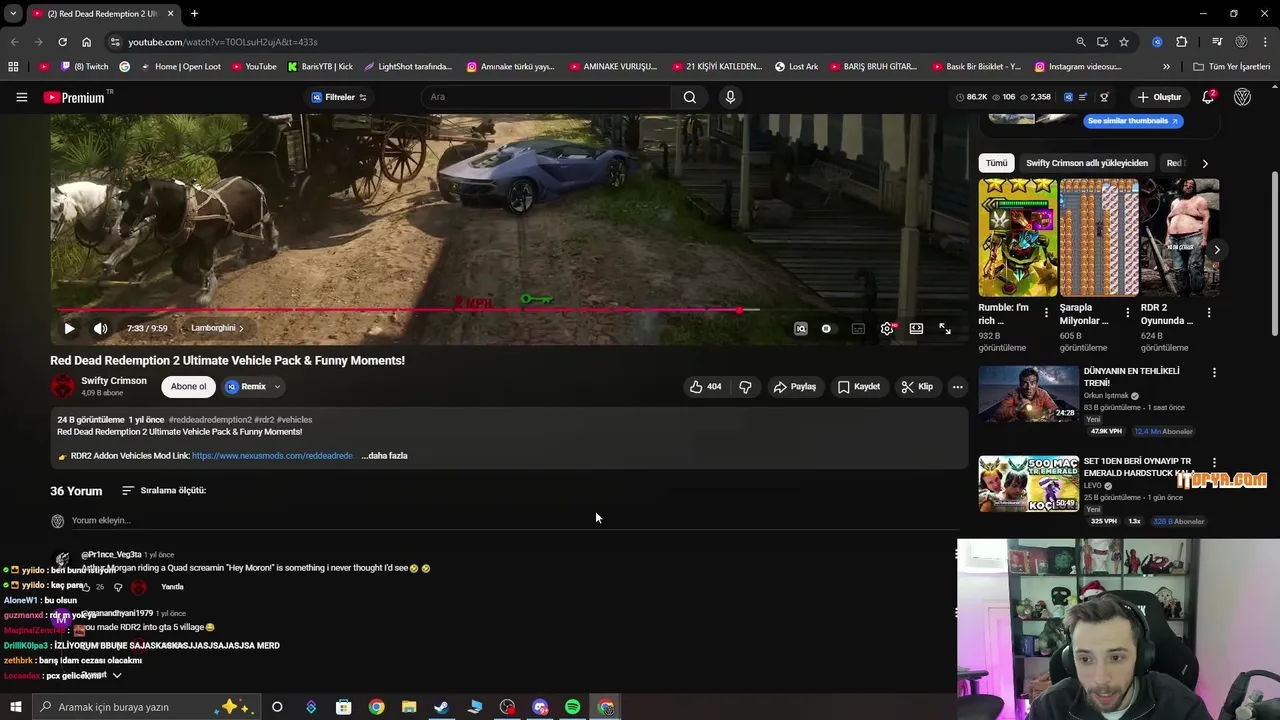Mute the video volume
The height and width of the screenshot is (720, 1280).
tap(100, 328)
